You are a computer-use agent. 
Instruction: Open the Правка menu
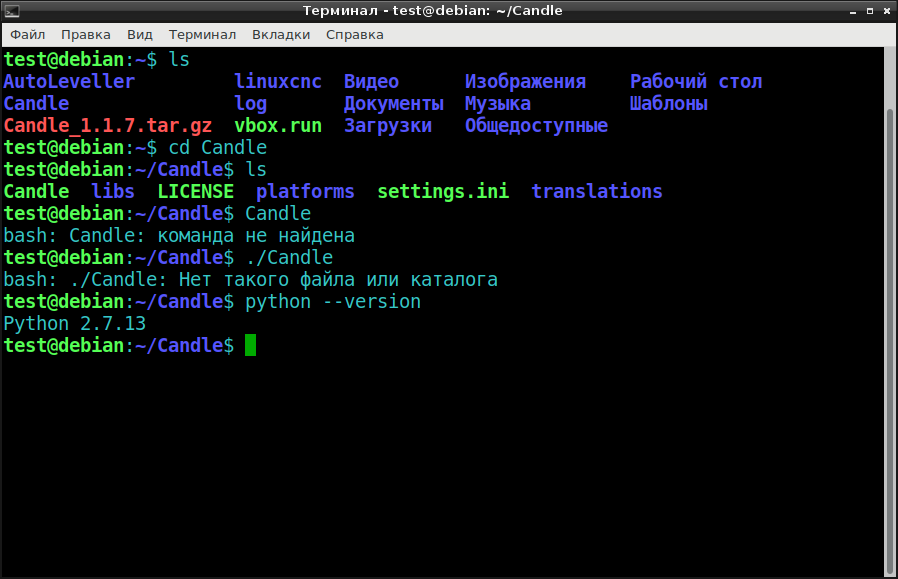[86, 35]
